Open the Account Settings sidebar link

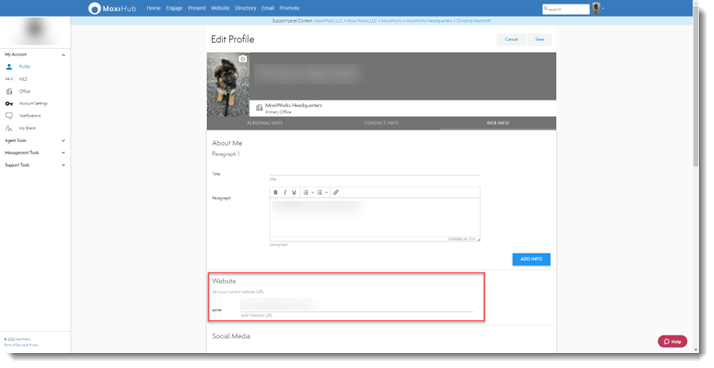click(x=33, y=103)
